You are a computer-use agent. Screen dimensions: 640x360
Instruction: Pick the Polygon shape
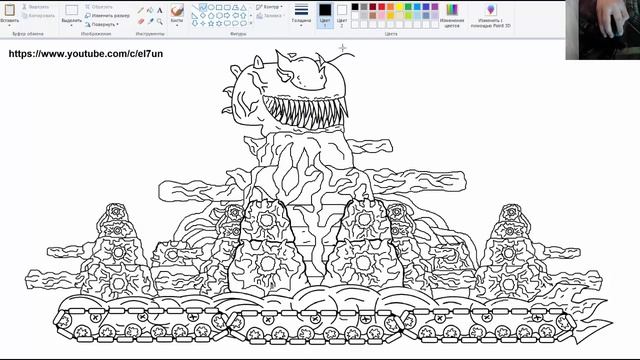(x=235, y=7)
